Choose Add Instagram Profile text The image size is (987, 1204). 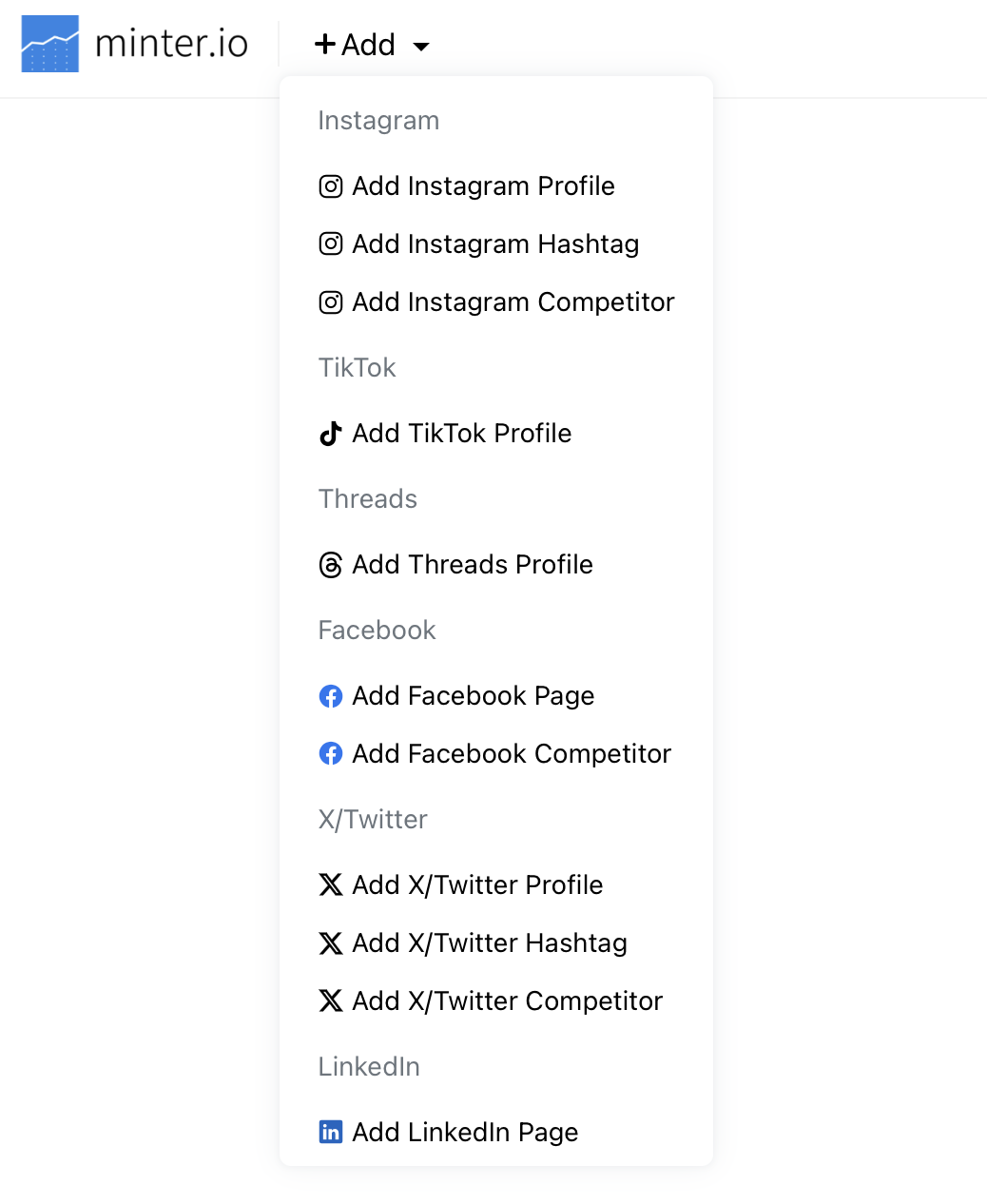tap(483, 186)
